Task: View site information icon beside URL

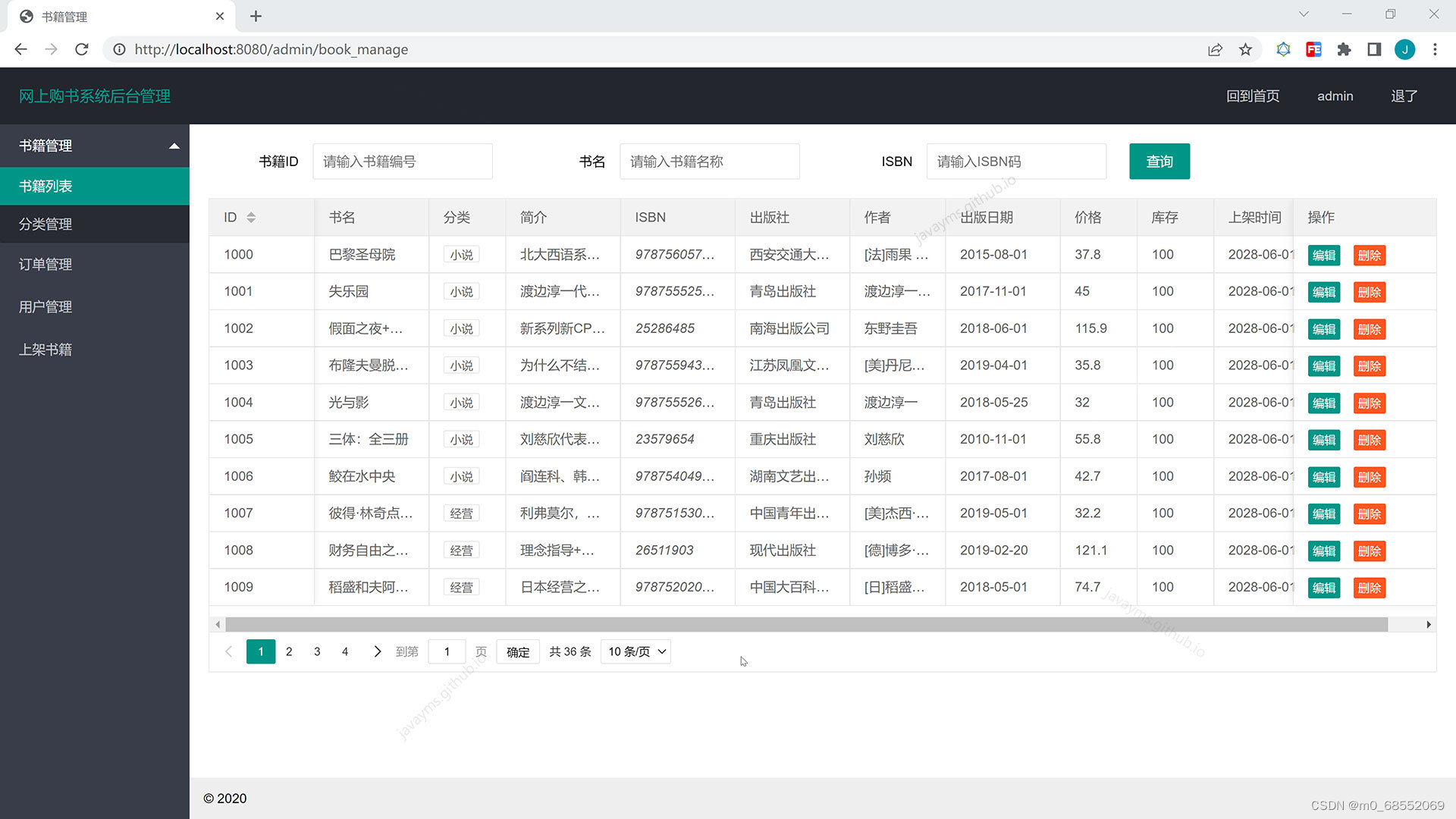Action: 119,49
